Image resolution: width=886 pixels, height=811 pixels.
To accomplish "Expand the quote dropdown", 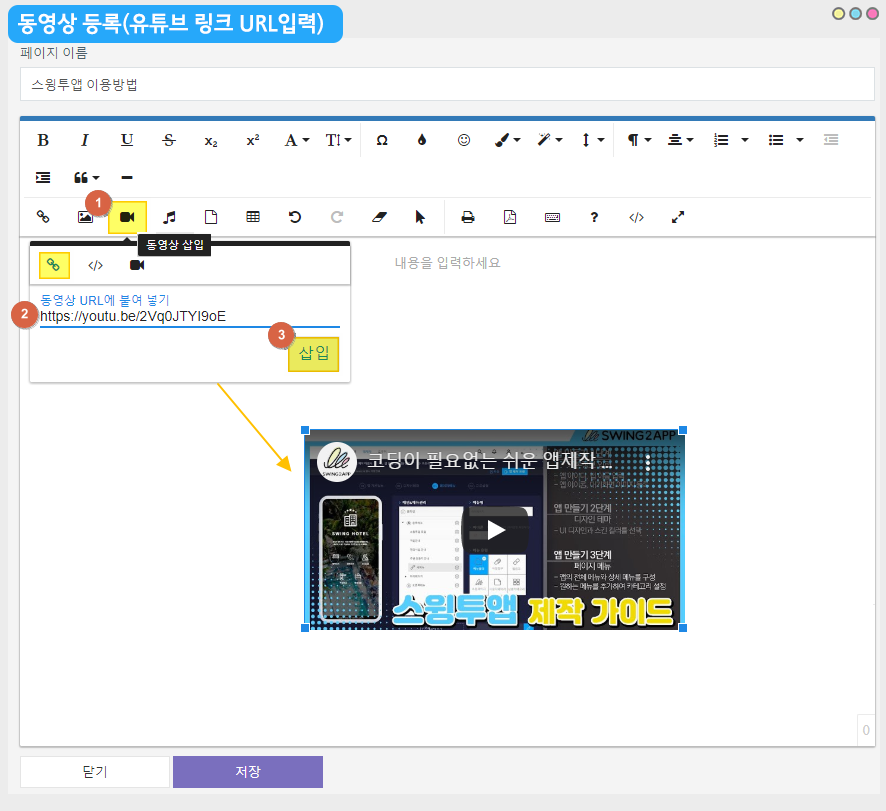I will (86, 178).
